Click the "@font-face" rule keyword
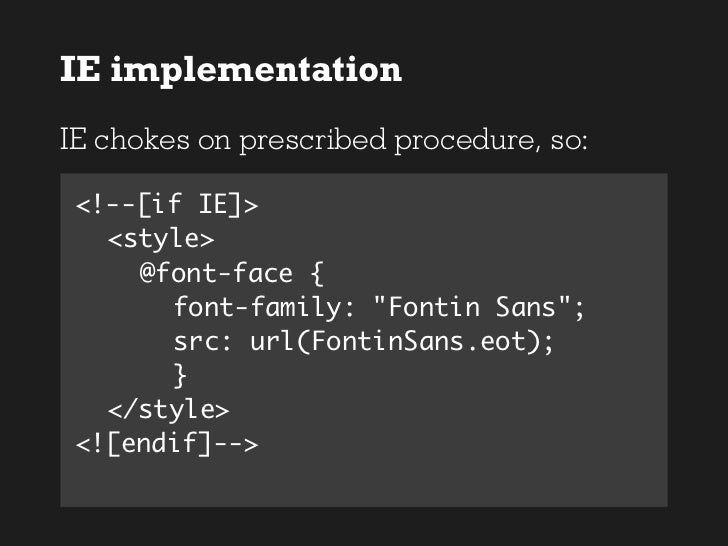728x546 pixels. tap(217, 274)
